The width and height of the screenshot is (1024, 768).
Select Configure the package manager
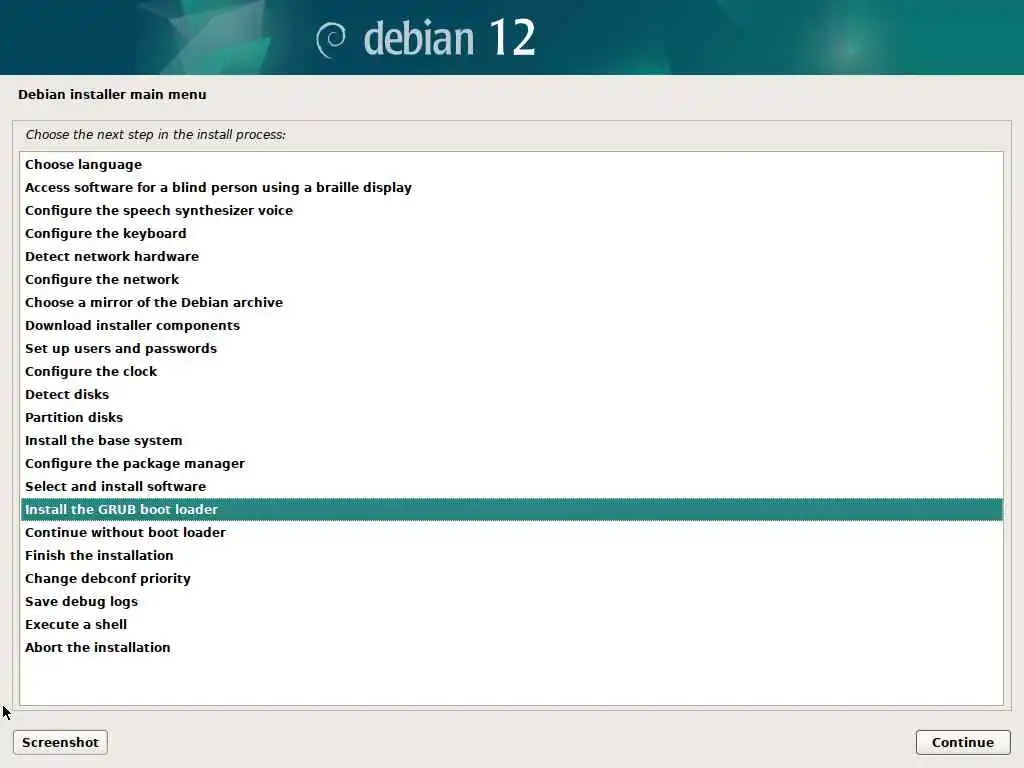511,463
